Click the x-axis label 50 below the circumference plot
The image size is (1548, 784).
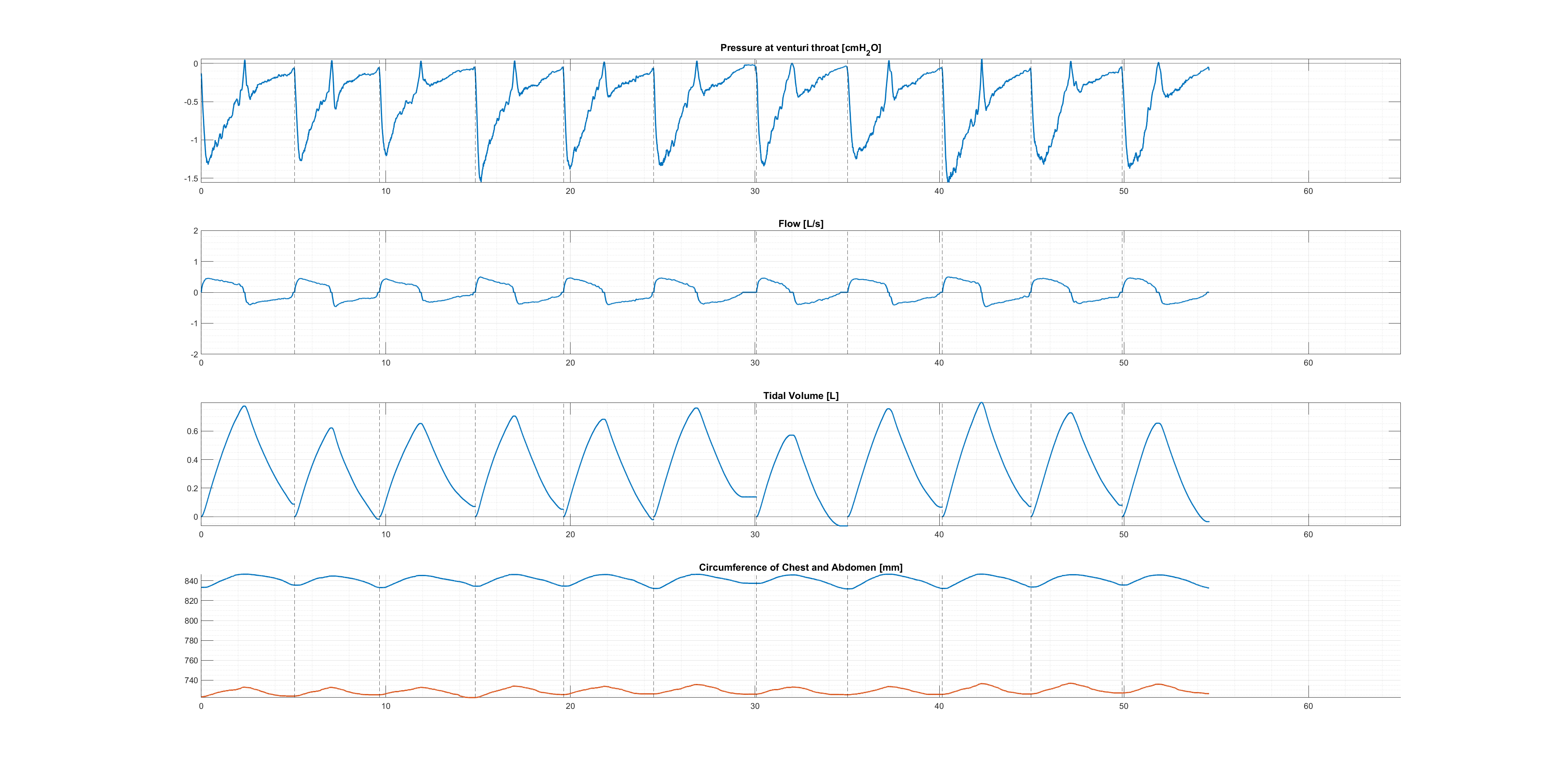tap(1124, 707)
